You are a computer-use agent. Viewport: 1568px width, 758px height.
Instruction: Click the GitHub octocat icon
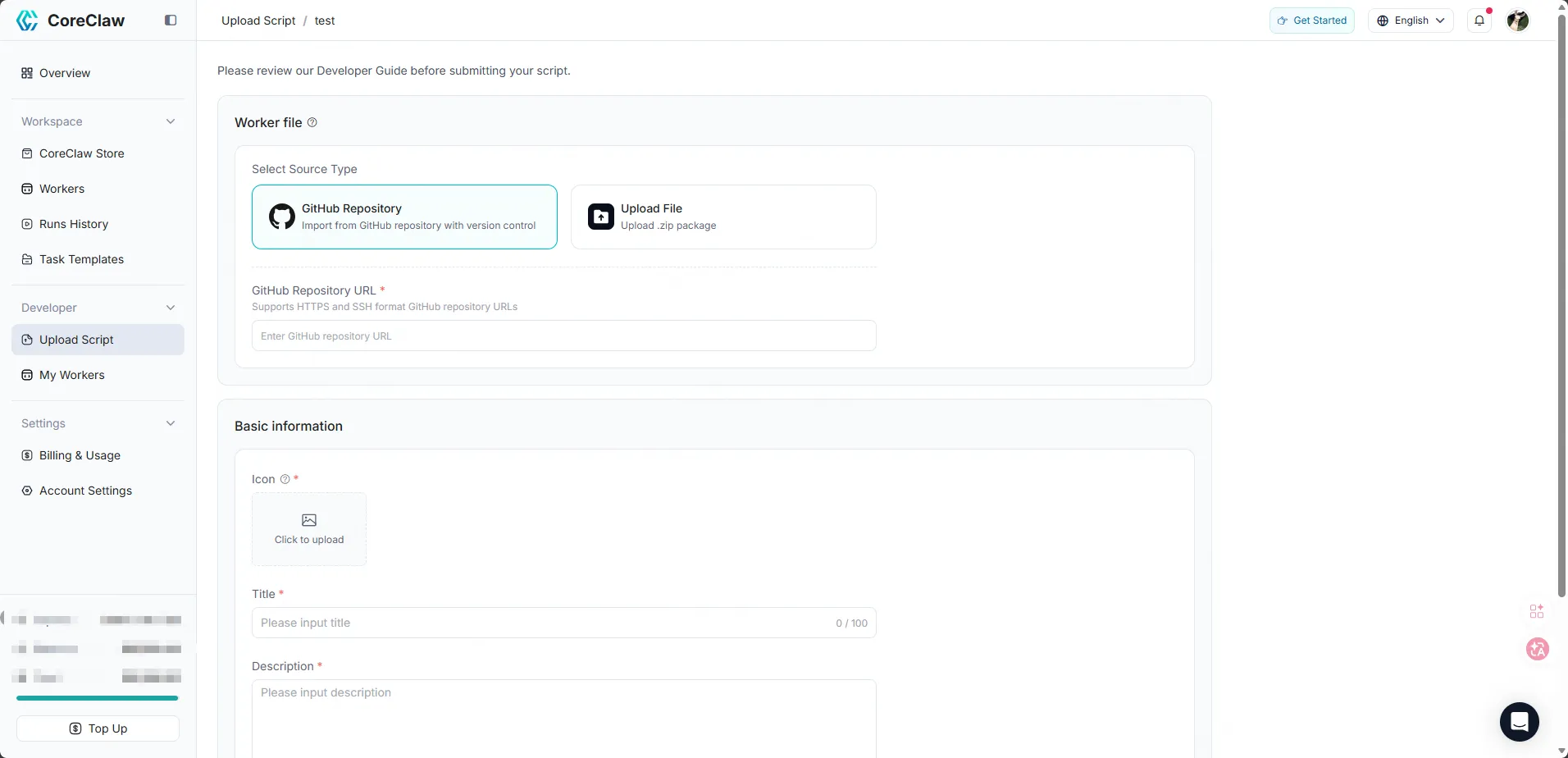(x=282, y=217)
